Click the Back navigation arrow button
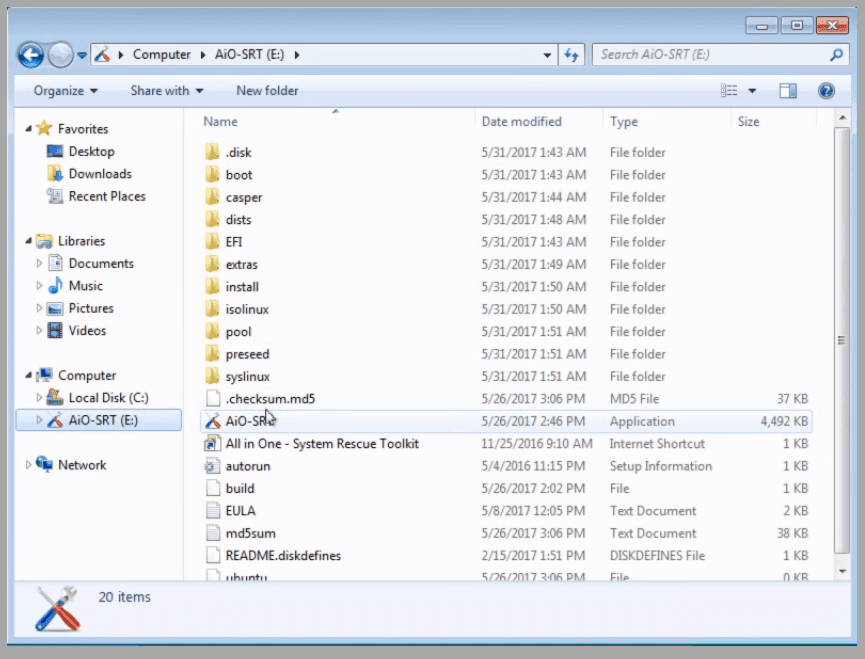865x659 pixels. [x=31, y=55]
